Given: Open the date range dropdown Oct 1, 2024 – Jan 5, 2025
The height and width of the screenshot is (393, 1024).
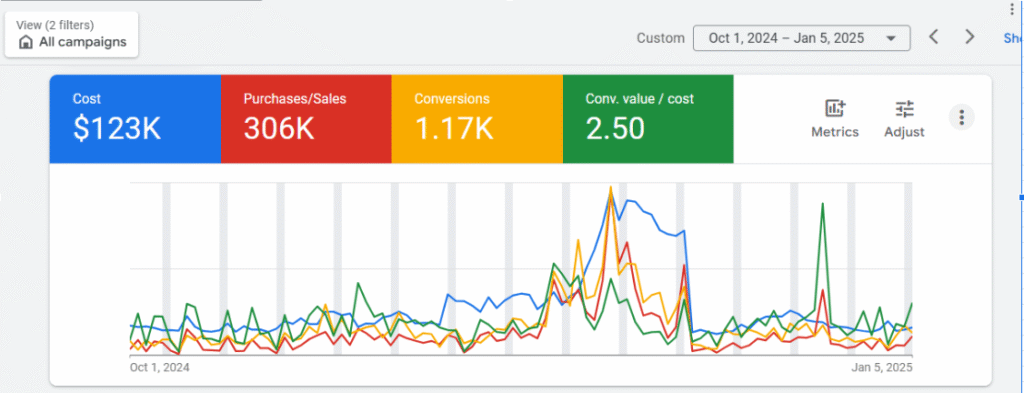Looking at the screenshot, I should pos(801,38).
